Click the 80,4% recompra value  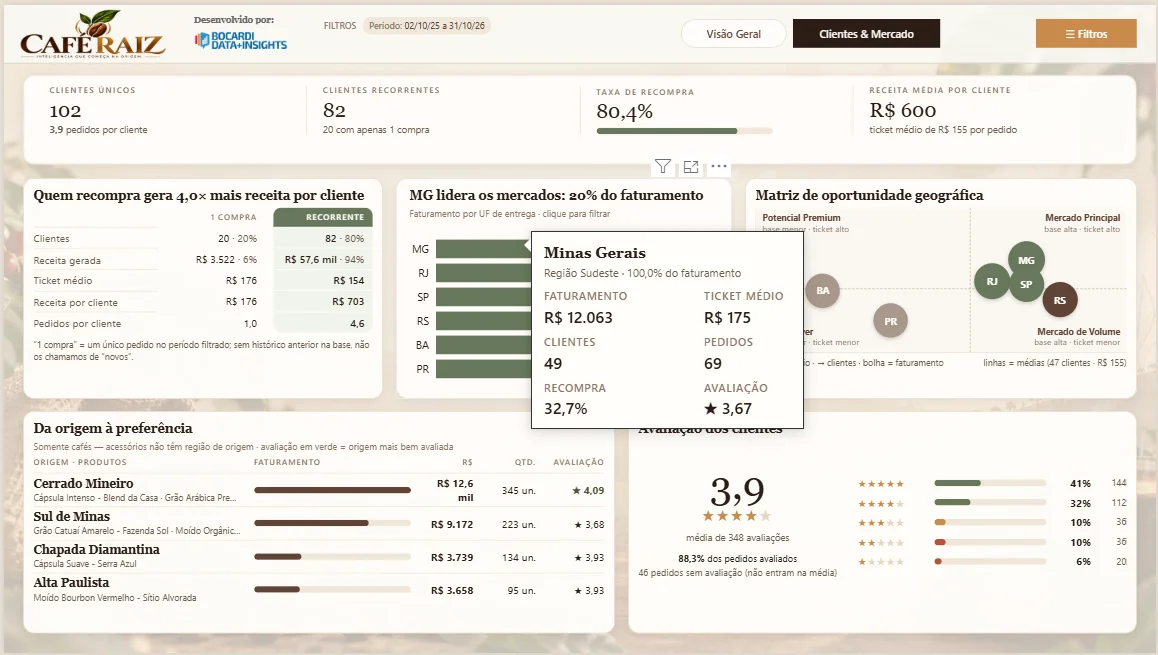(625, 112)
